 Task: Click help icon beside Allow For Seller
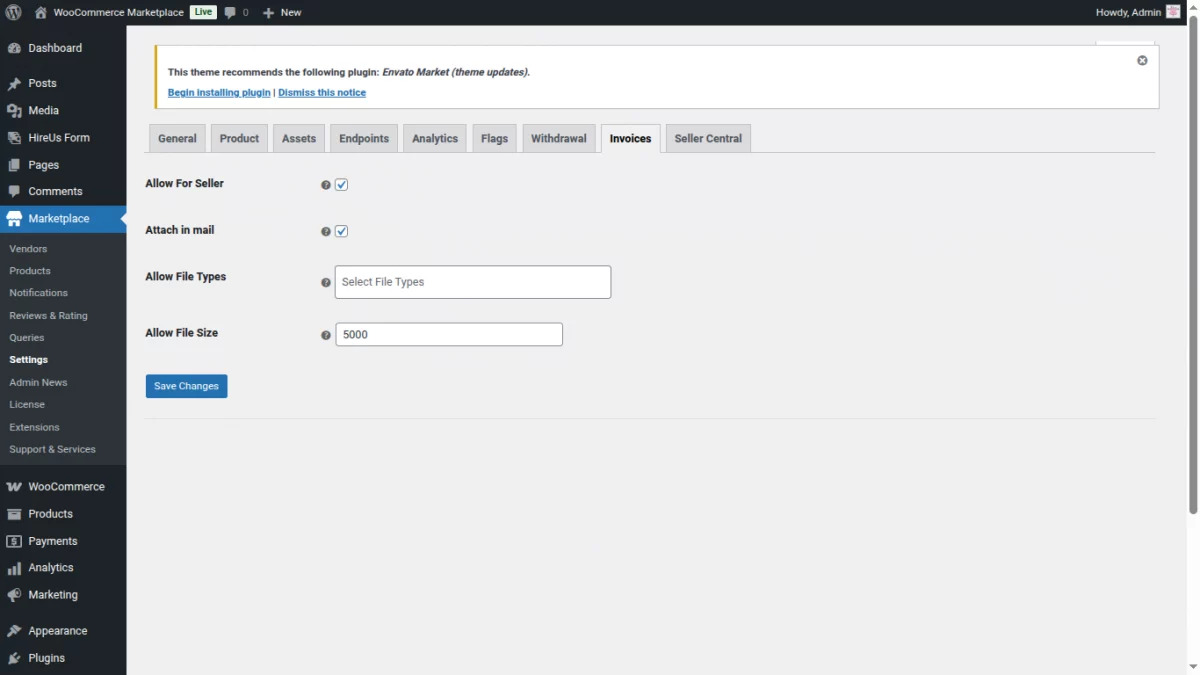pyautogui.click(x=325, y=185)
